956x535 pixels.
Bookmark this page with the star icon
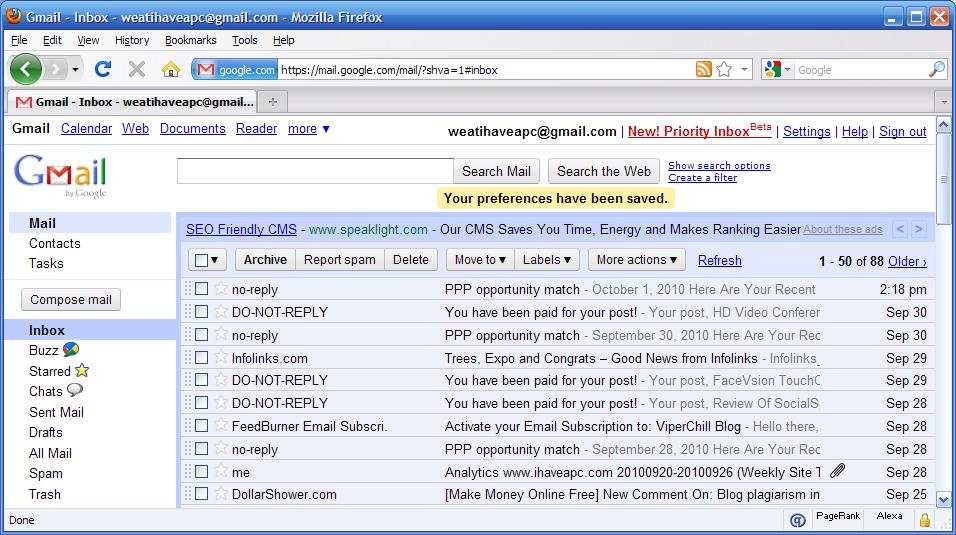(724, 70)
